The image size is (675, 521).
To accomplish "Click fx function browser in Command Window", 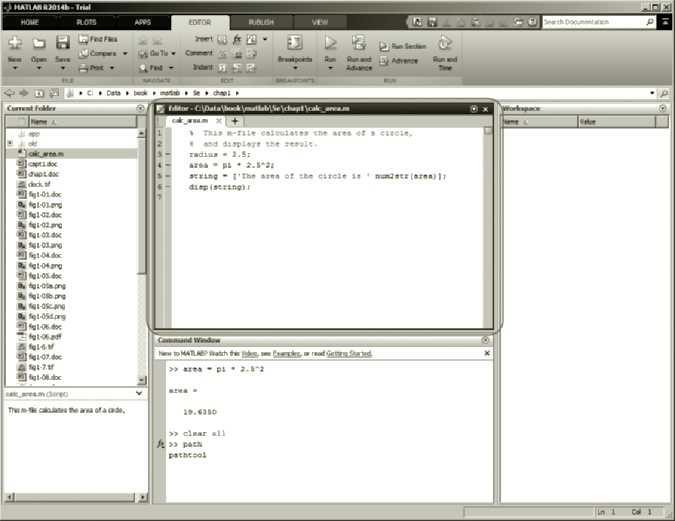I will (x=161, y=444).
